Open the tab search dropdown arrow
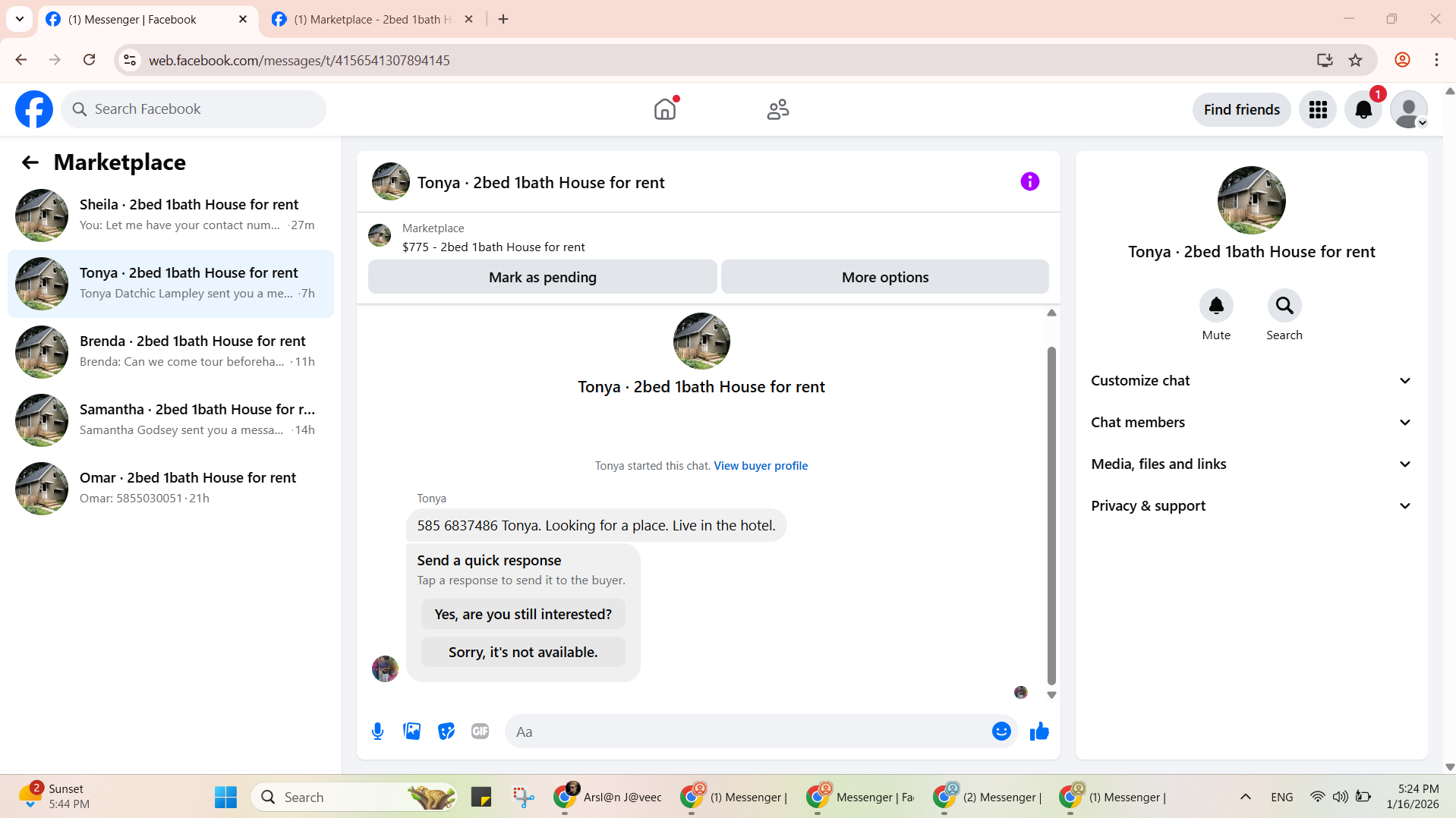This screenshot has width=1456, height=818. 20,19
